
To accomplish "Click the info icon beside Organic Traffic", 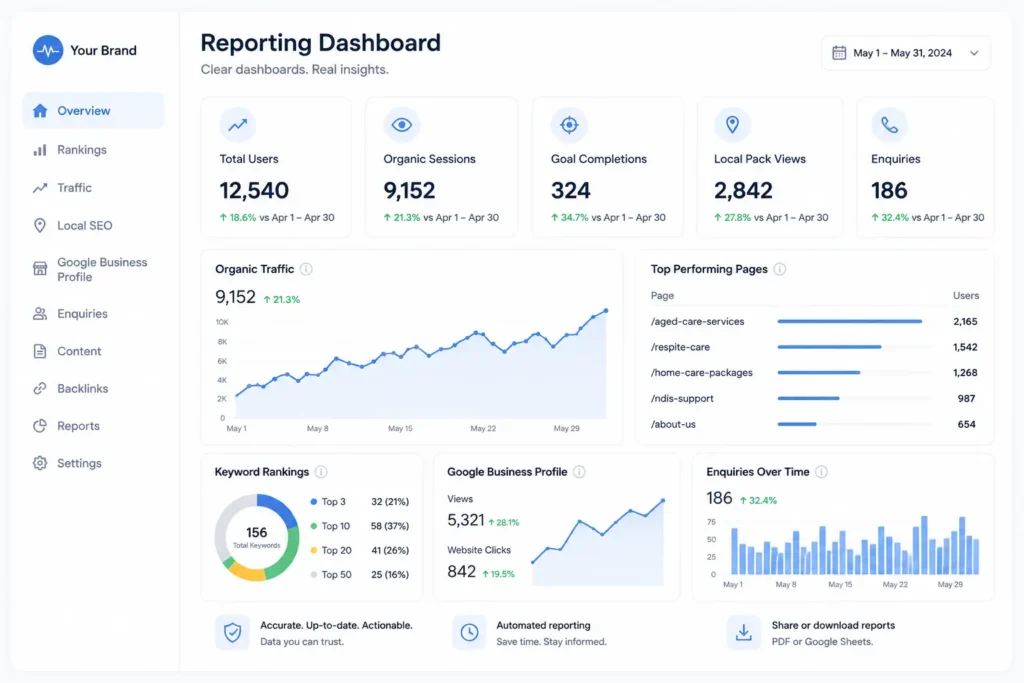I will point(306,269).
